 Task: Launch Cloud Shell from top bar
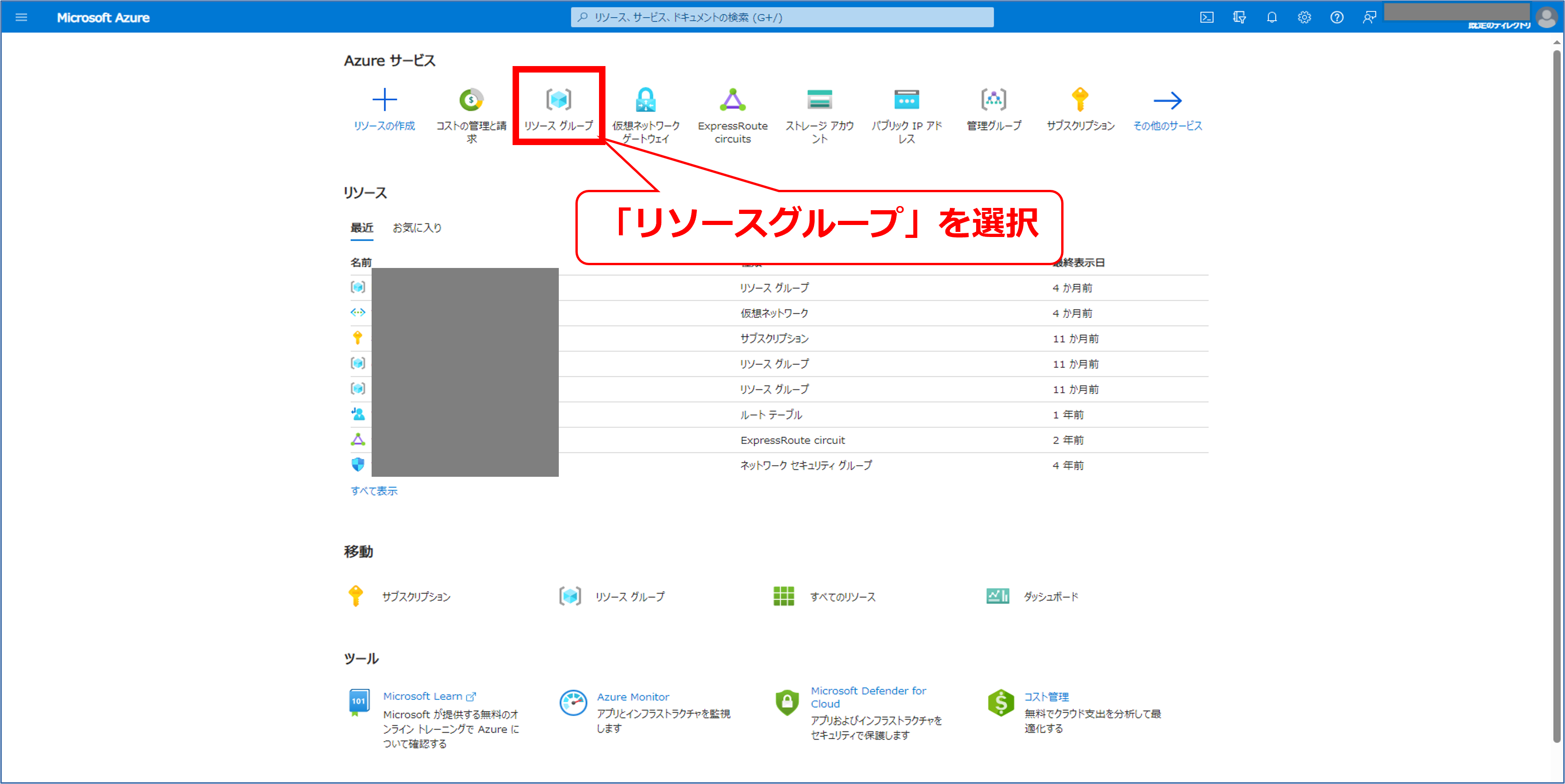click(1206, 18)
